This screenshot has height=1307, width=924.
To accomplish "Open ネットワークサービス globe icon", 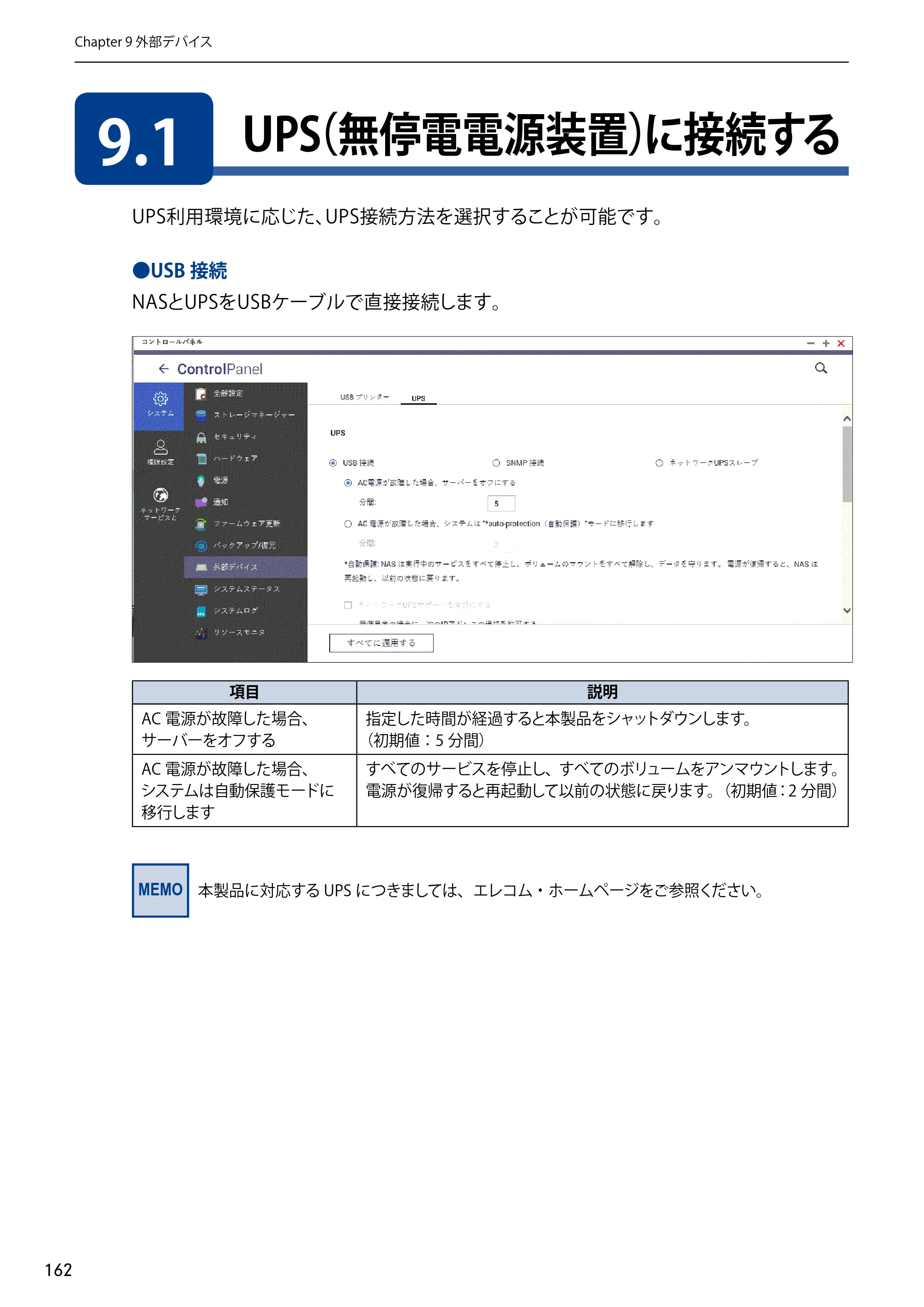I will point(160,495).
